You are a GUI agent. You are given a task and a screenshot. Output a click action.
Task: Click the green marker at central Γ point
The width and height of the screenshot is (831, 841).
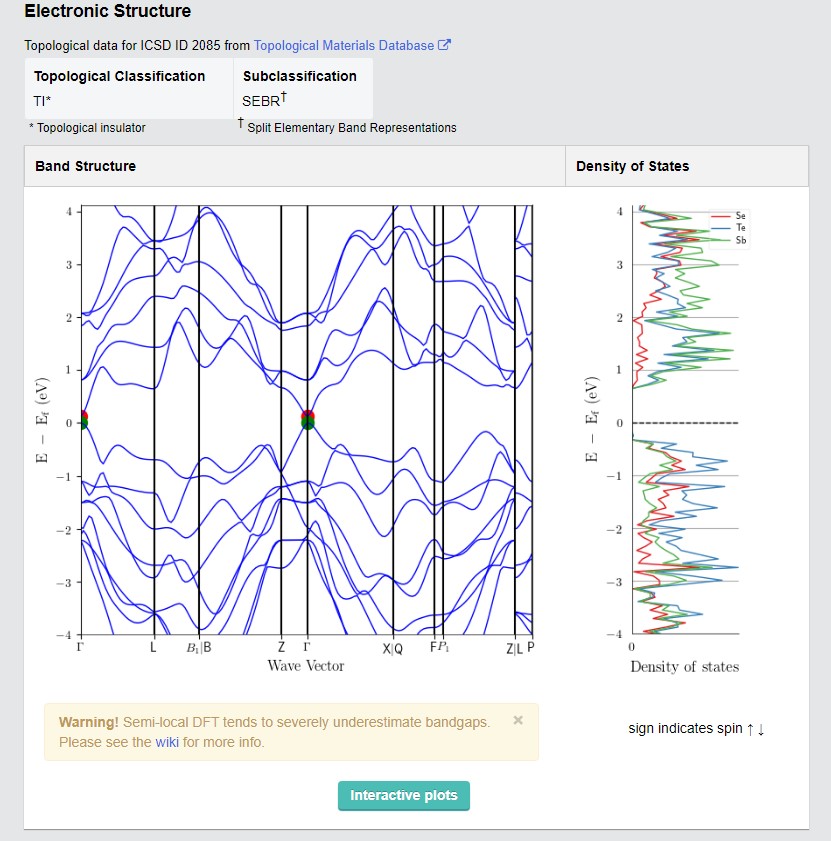[307, 424]
